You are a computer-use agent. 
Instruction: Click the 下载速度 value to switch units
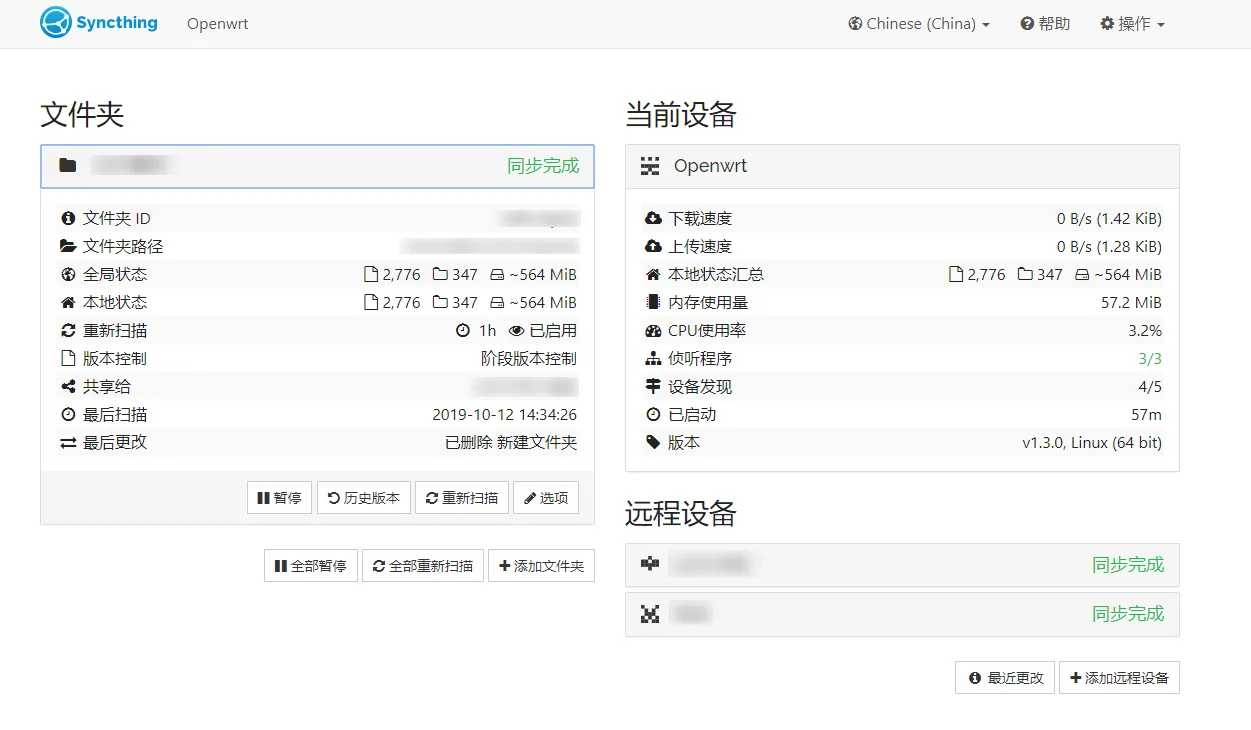(x=1108, y=219)
